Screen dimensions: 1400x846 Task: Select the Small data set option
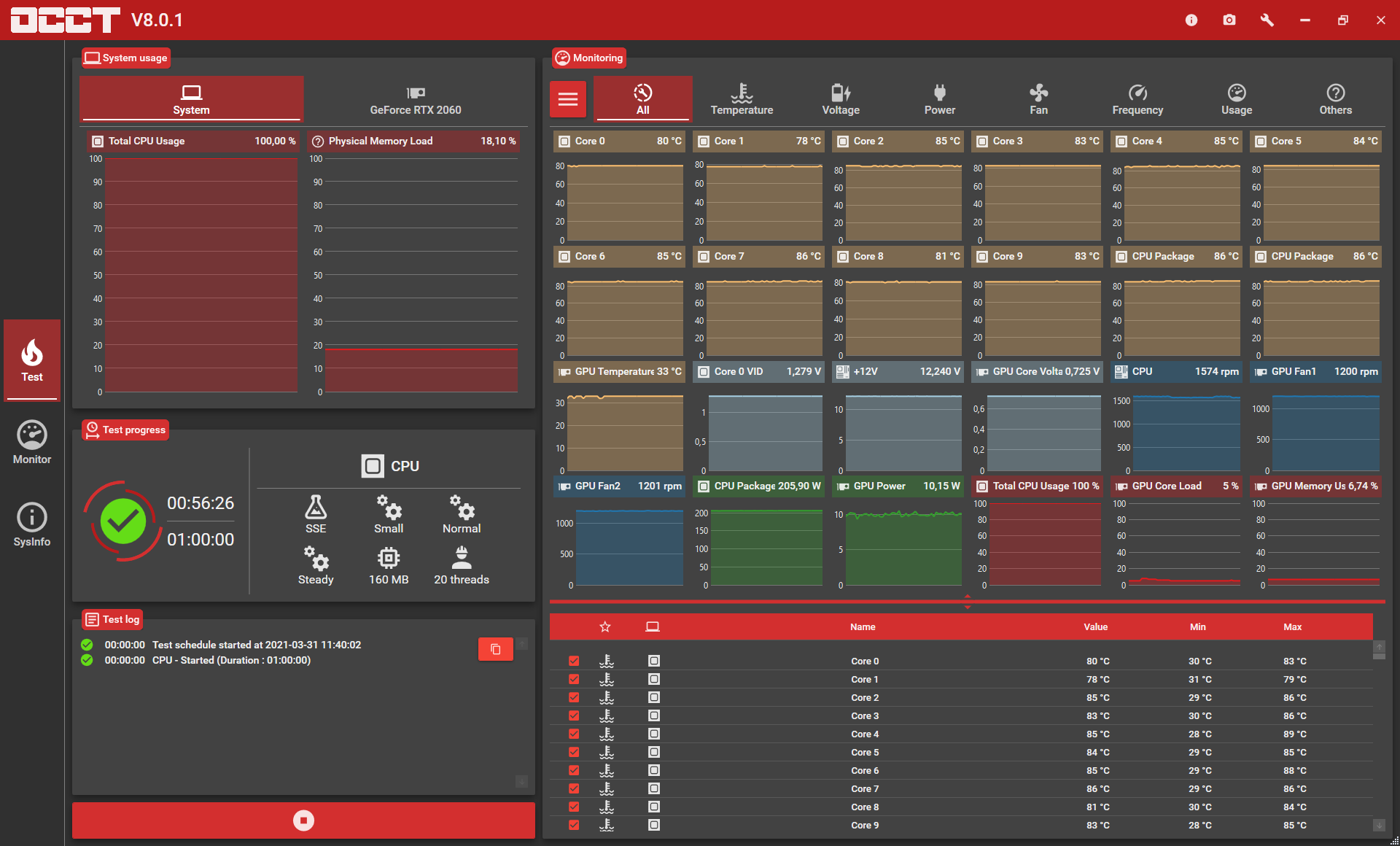tap(389, 514)
